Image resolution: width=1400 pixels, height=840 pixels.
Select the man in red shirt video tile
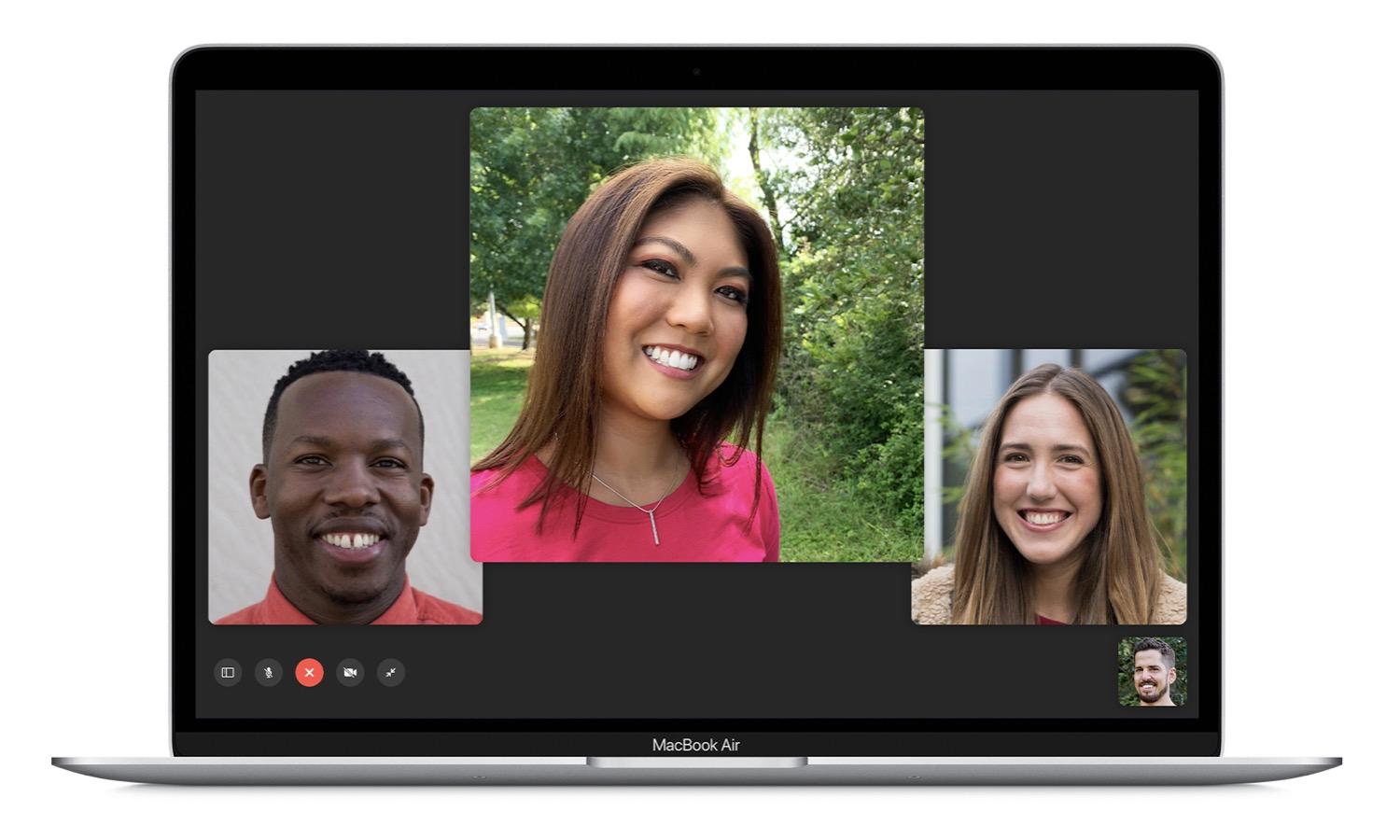pos(345,487)
